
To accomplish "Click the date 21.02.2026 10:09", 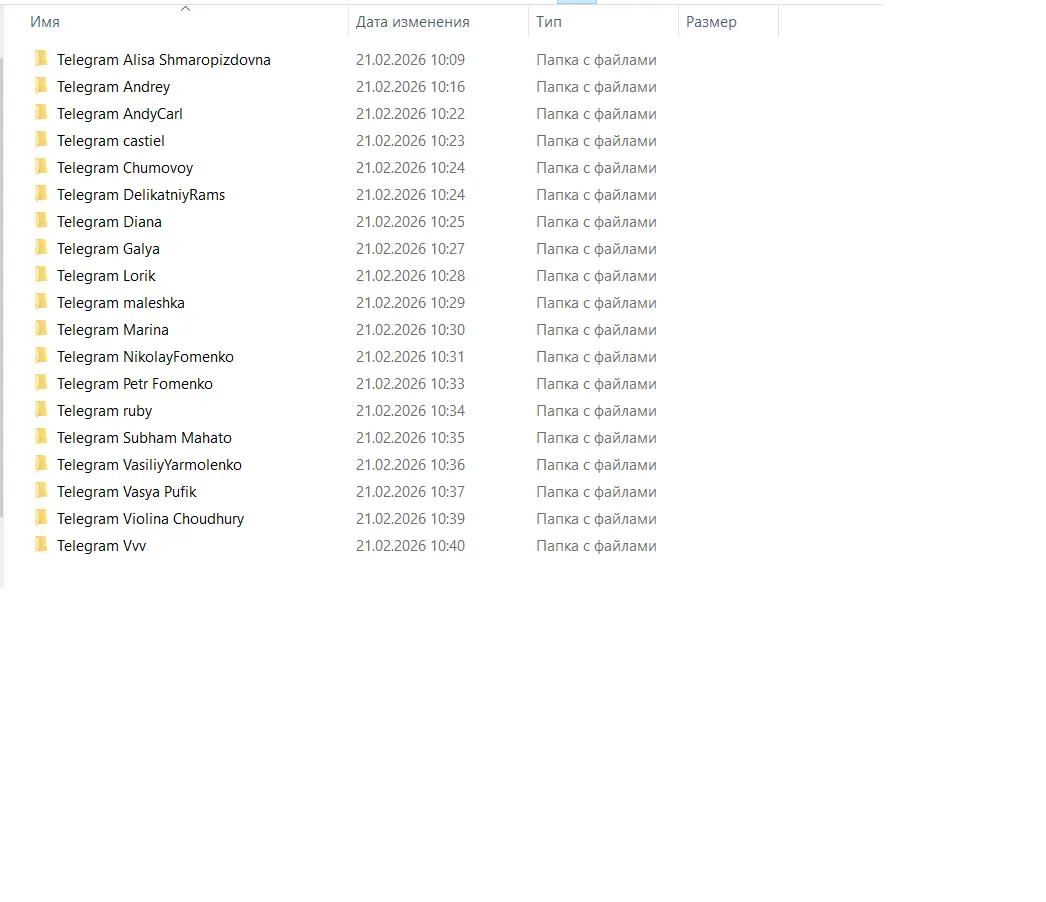I will 410,60.
